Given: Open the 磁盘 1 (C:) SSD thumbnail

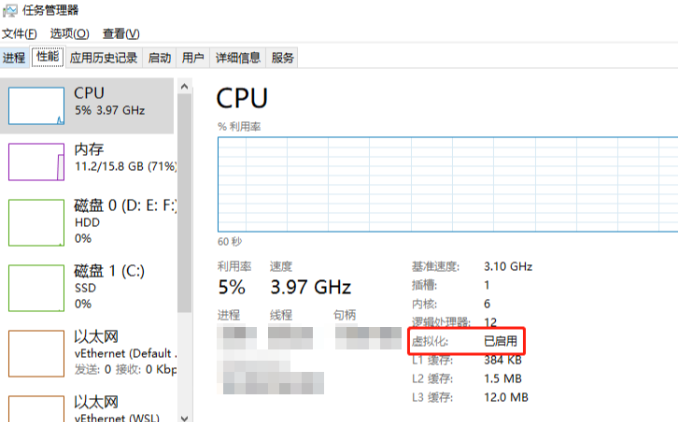Looking at the screenshot, I should click(36, 286).
